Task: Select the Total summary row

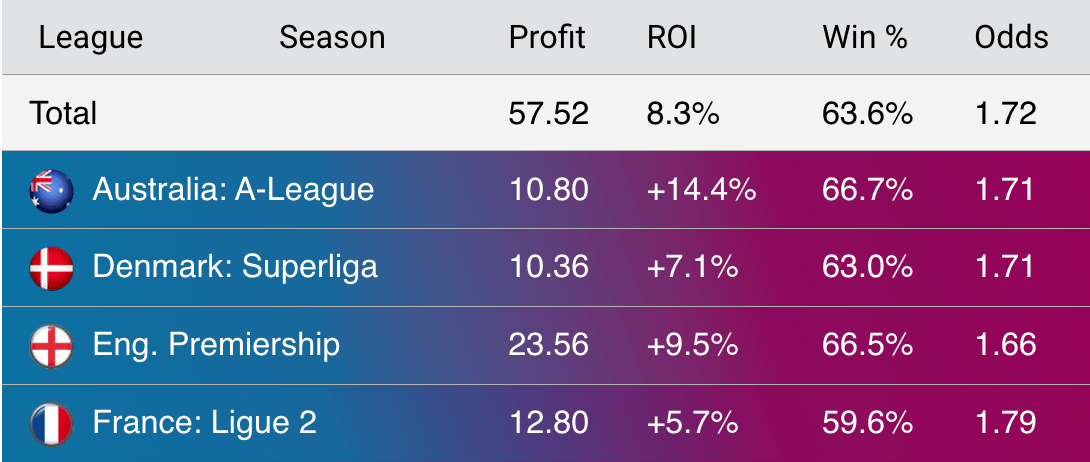Action: (545, 113)
